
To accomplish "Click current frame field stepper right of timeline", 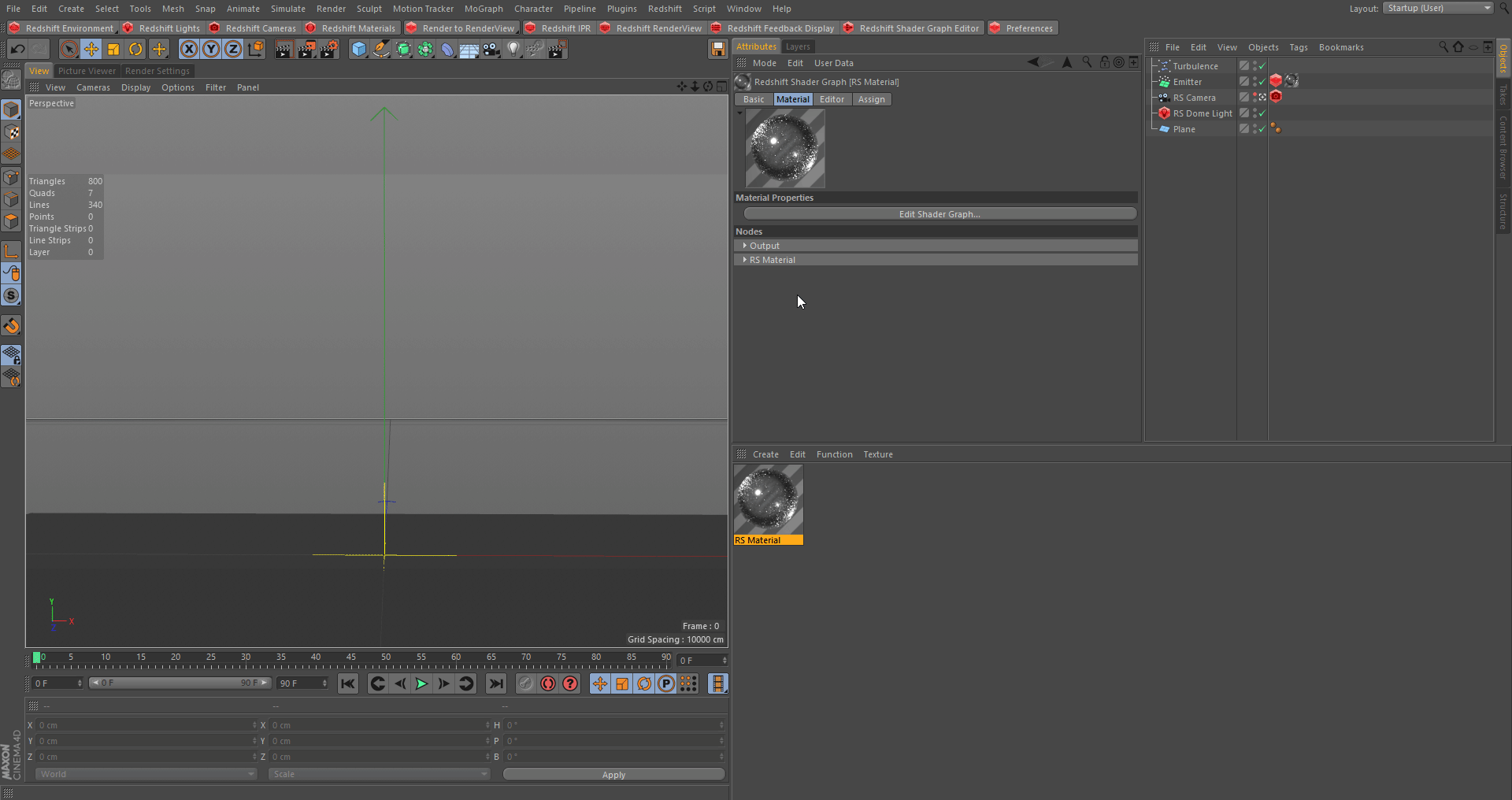I will click(x=724, y=661).
